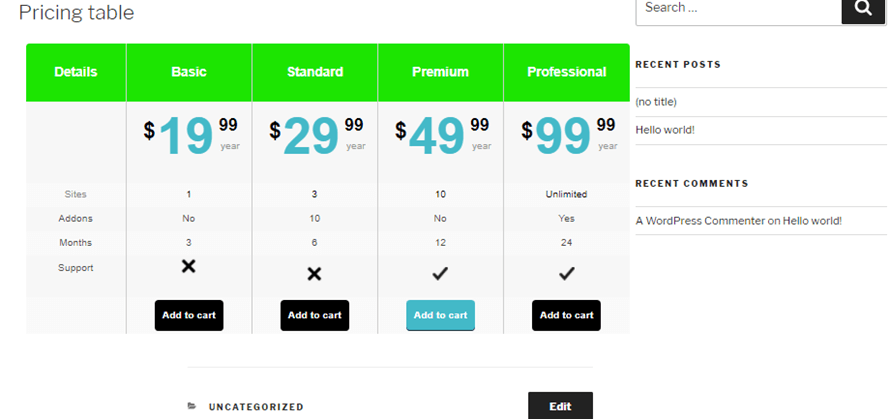Screen dimensions: 890x419
Task: Click the Basic plan support cross icon
Action: pos(189,266)
